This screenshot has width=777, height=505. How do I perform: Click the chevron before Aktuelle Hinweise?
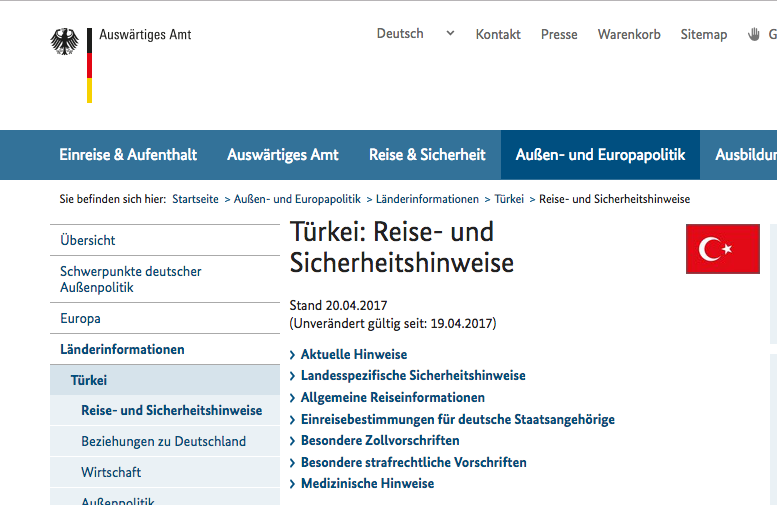(x=292, y=355)
